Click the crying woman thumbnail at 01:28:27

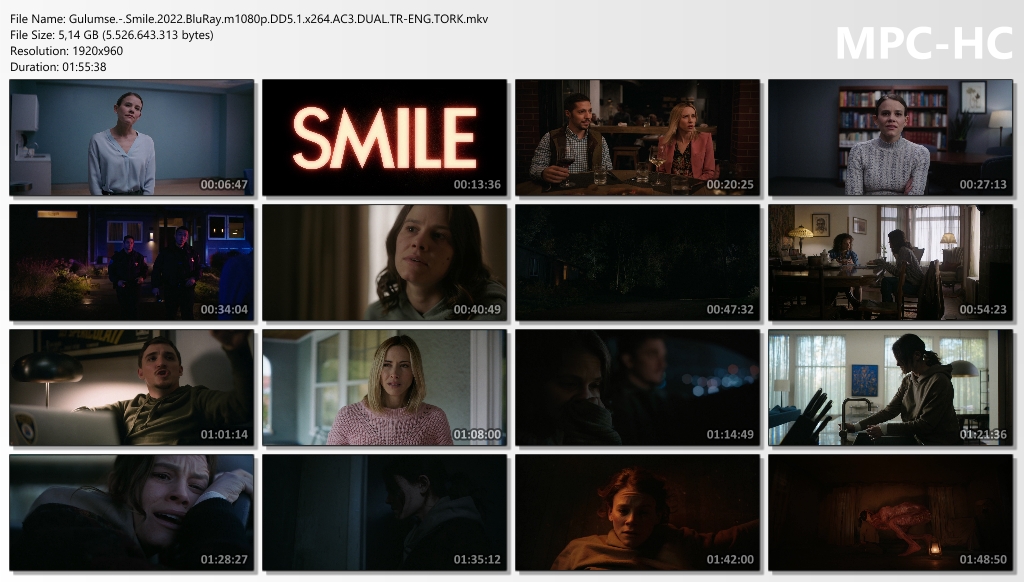(131, 513)
